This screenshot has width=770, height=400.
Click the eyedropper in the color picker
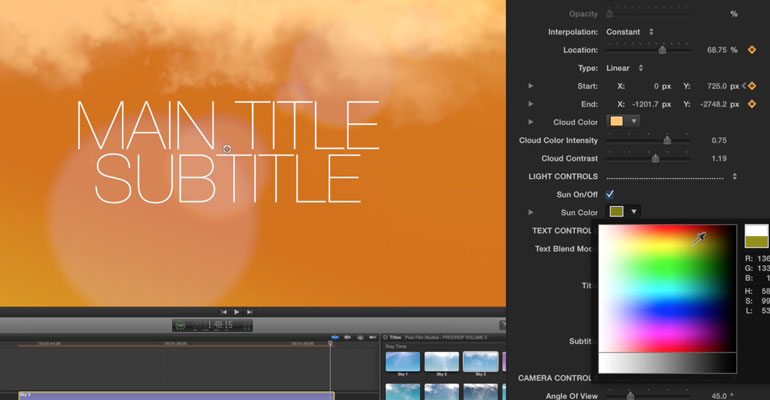point(699,239)
